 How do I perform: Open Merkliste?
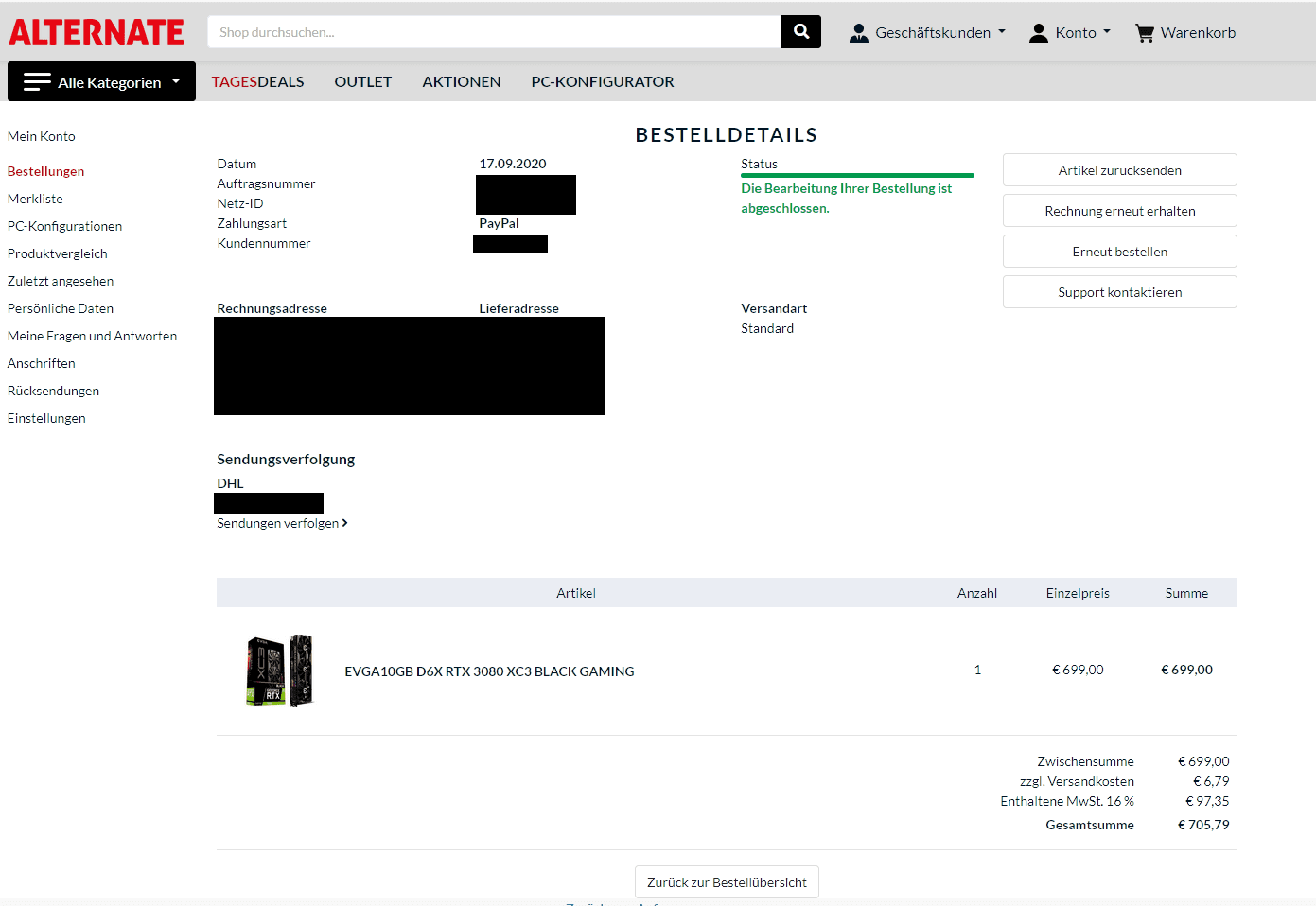coord(35,199)
